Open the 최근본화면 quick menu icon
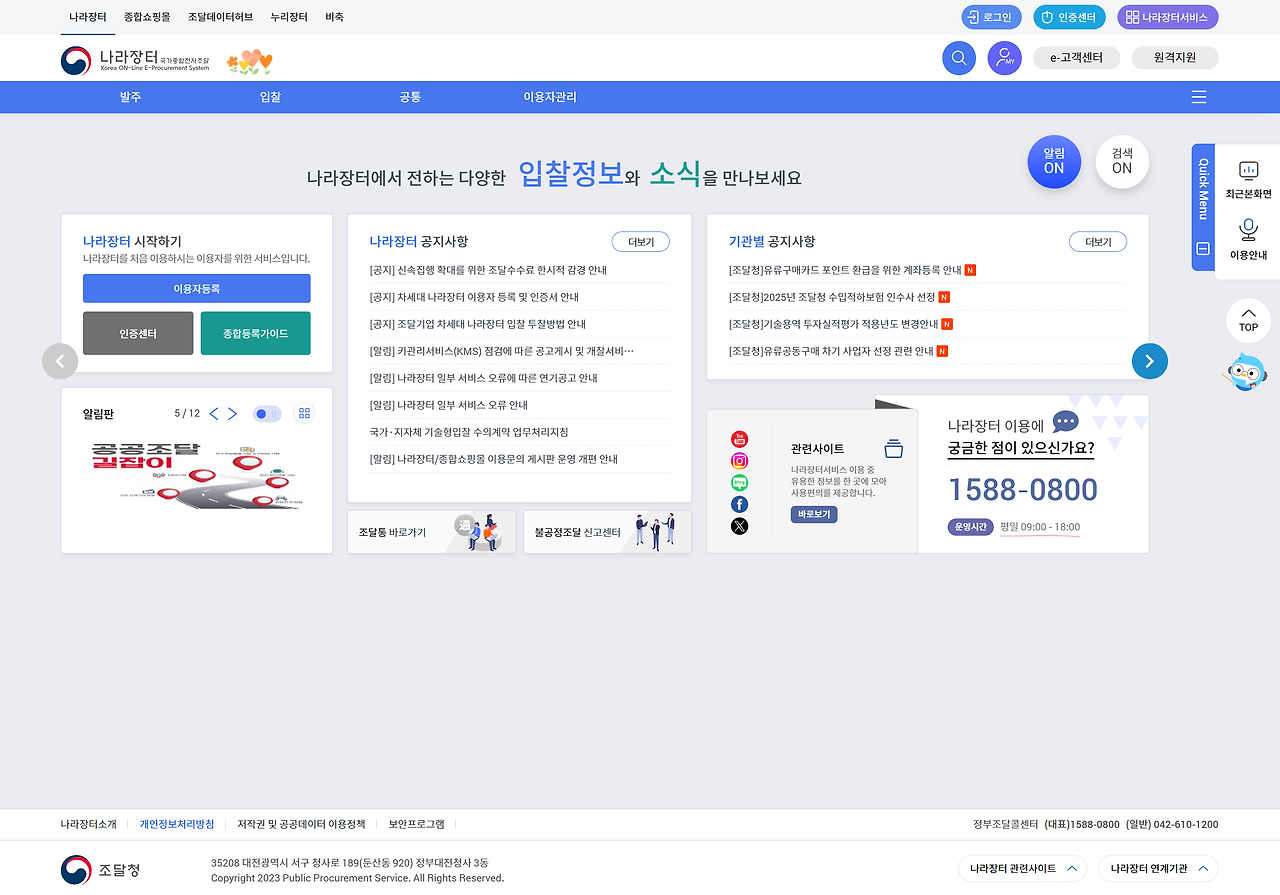 click(x=1248, y=179)
